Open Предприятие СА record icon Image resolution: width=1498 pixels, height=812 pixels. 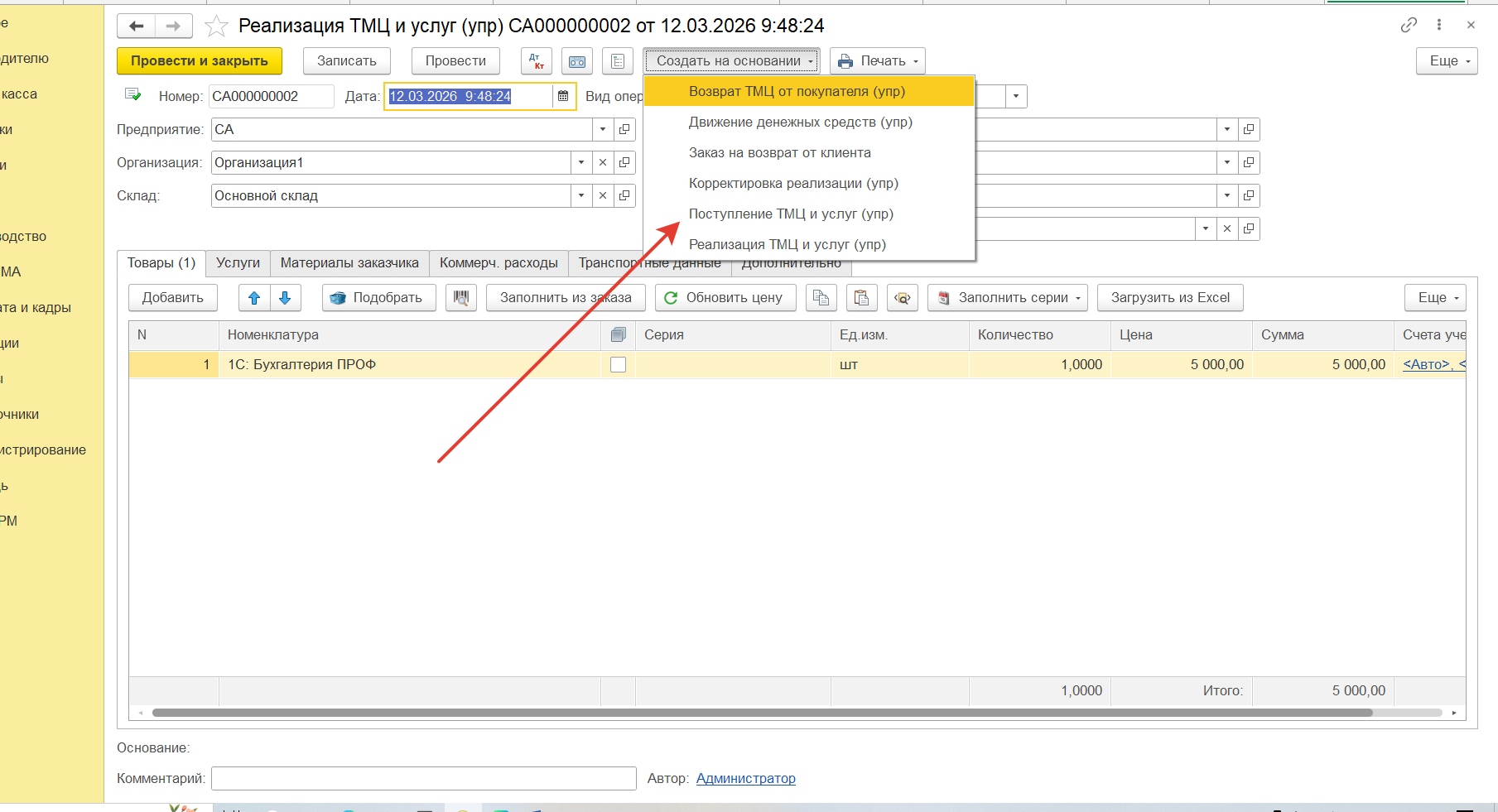(x=624, y=129)
